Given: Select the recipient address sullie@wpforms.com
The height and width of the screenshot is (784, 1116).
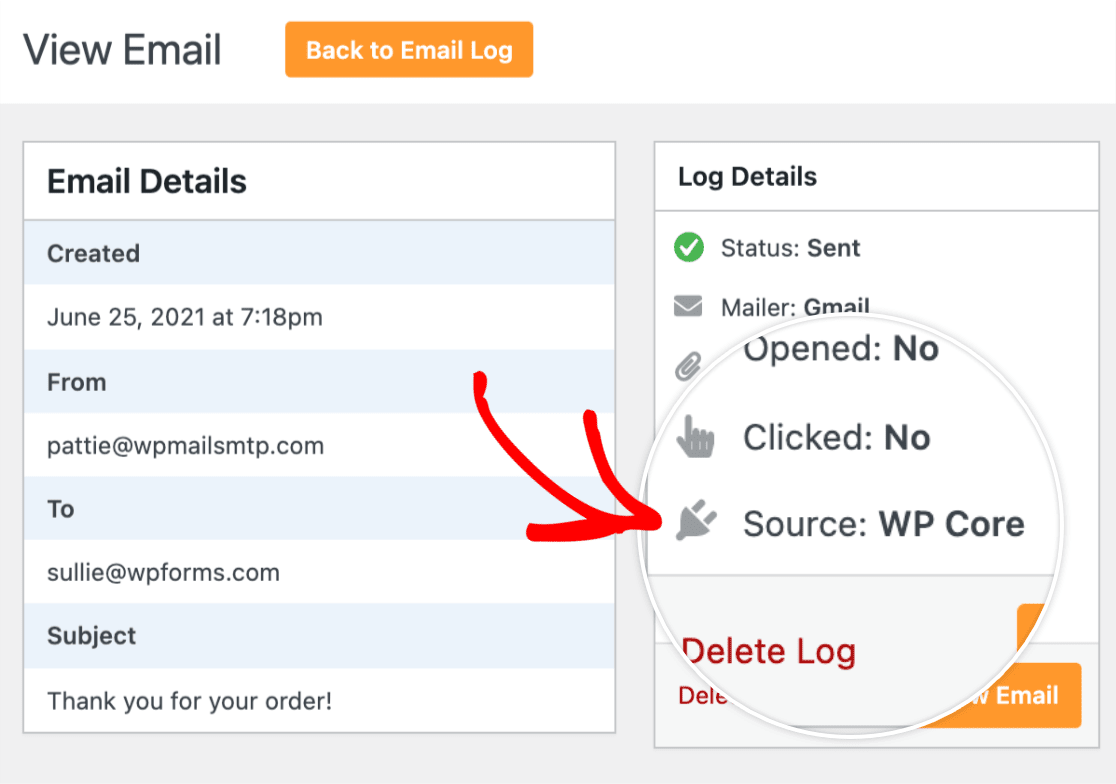Looking at the screenshot, I should point(163,572).
